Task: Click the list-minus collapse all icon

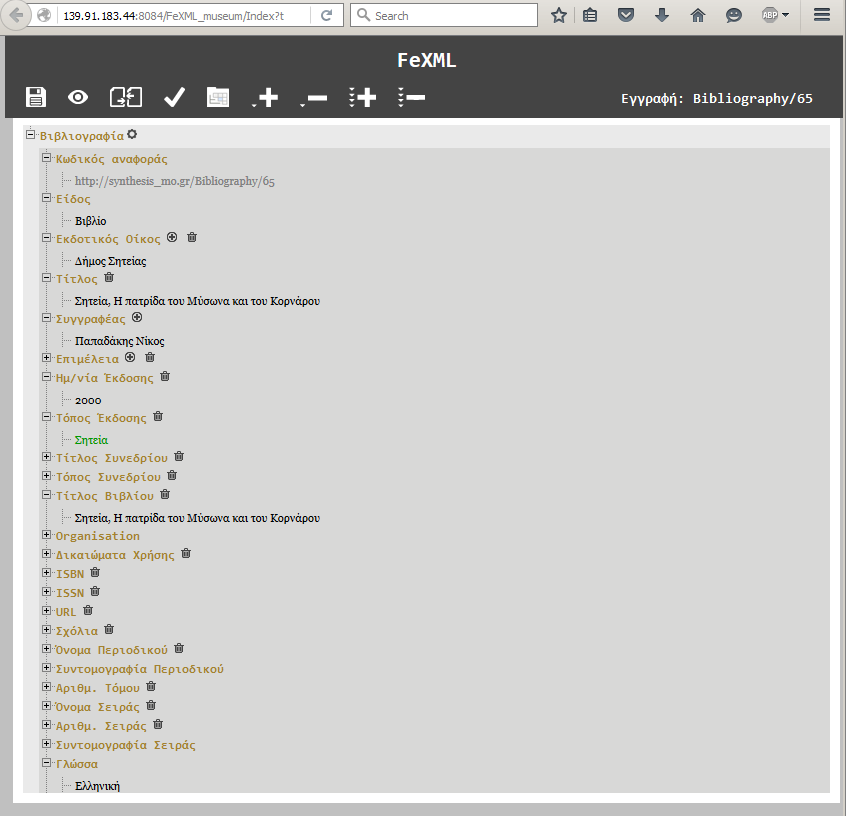Action: point(412,98)
